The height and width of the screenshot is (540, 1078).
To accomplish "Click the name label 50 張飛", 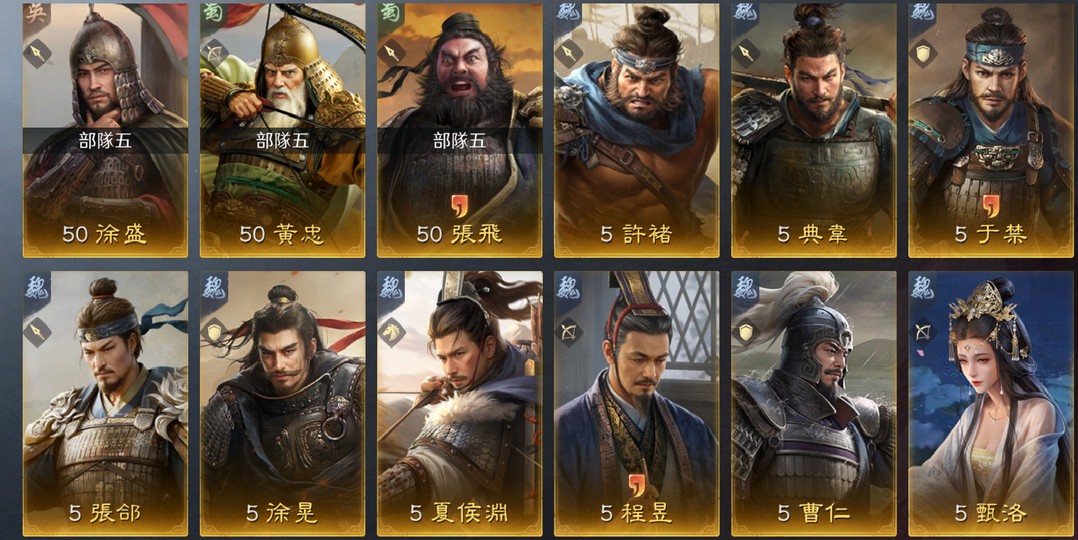I will click(x=459, y=234).
